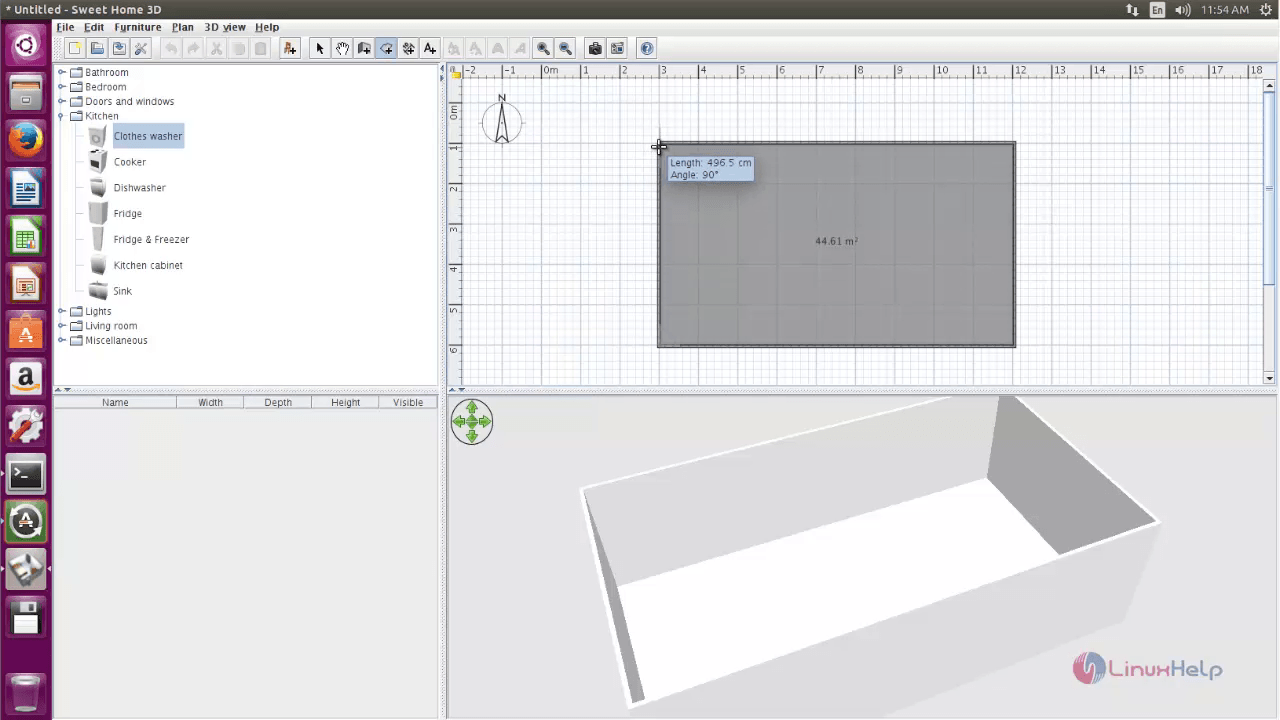
Task: Open preferences from the toolbar
Action: [141, 48]
